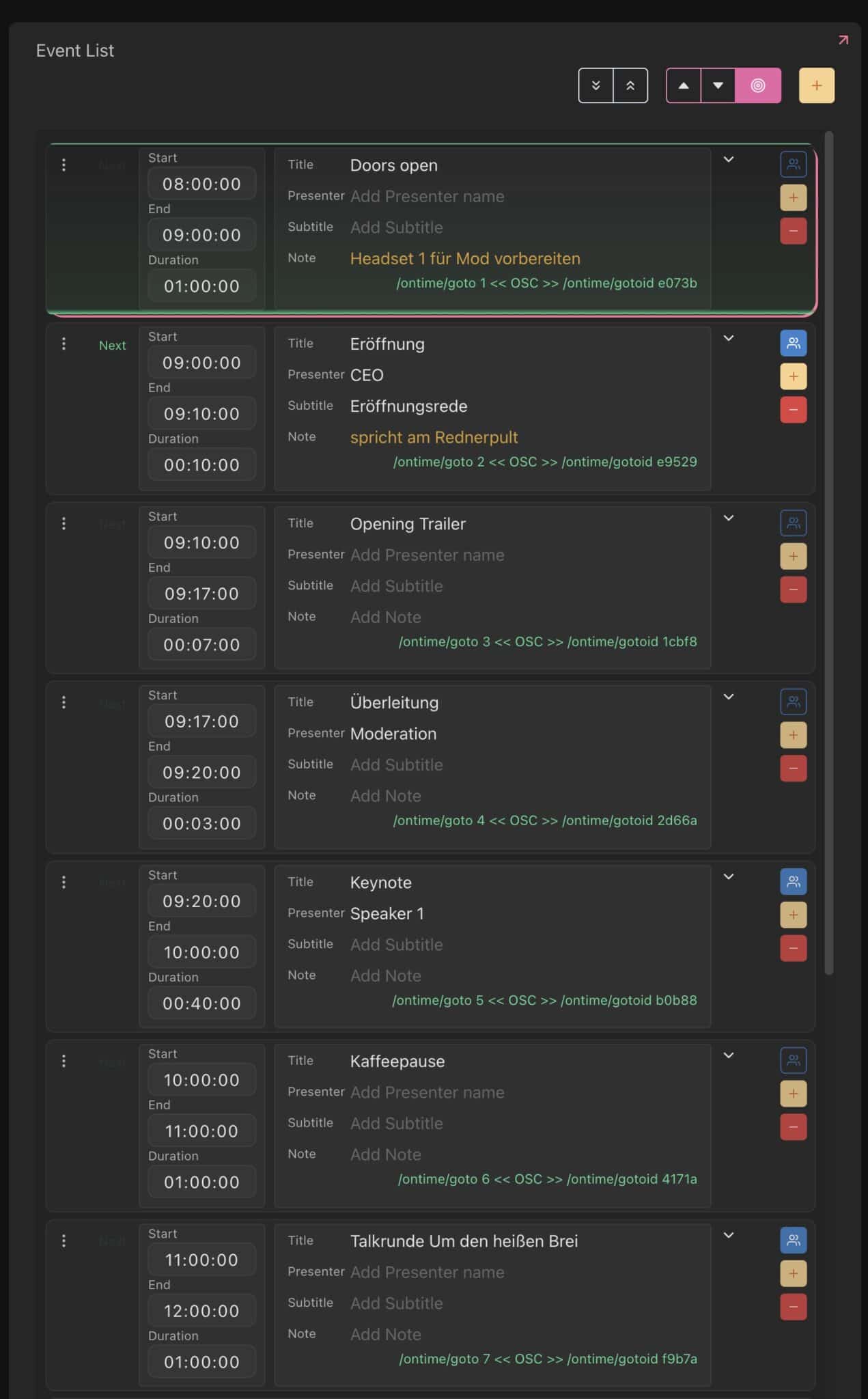Add new event with top plus button
This screenshot has height=1399, width=868.
tap(817, 85)
